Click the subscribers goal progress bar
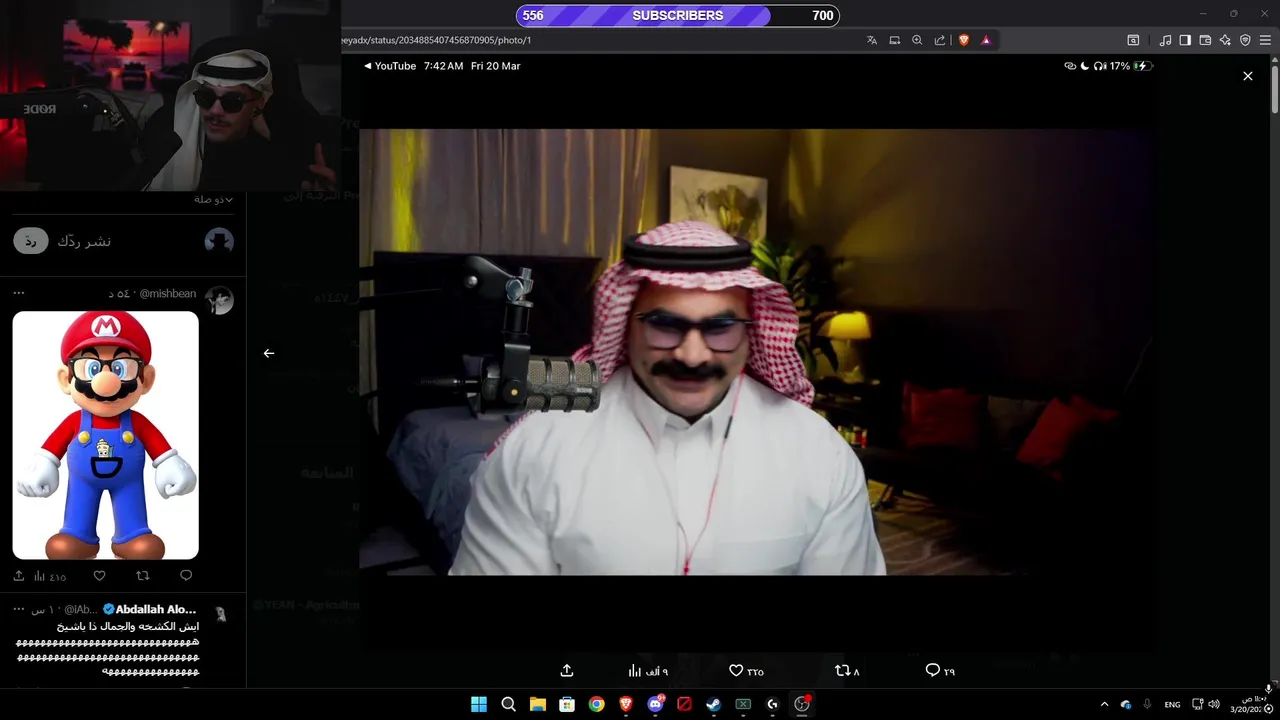1280x720 pixels. click(x=678, y=15)
